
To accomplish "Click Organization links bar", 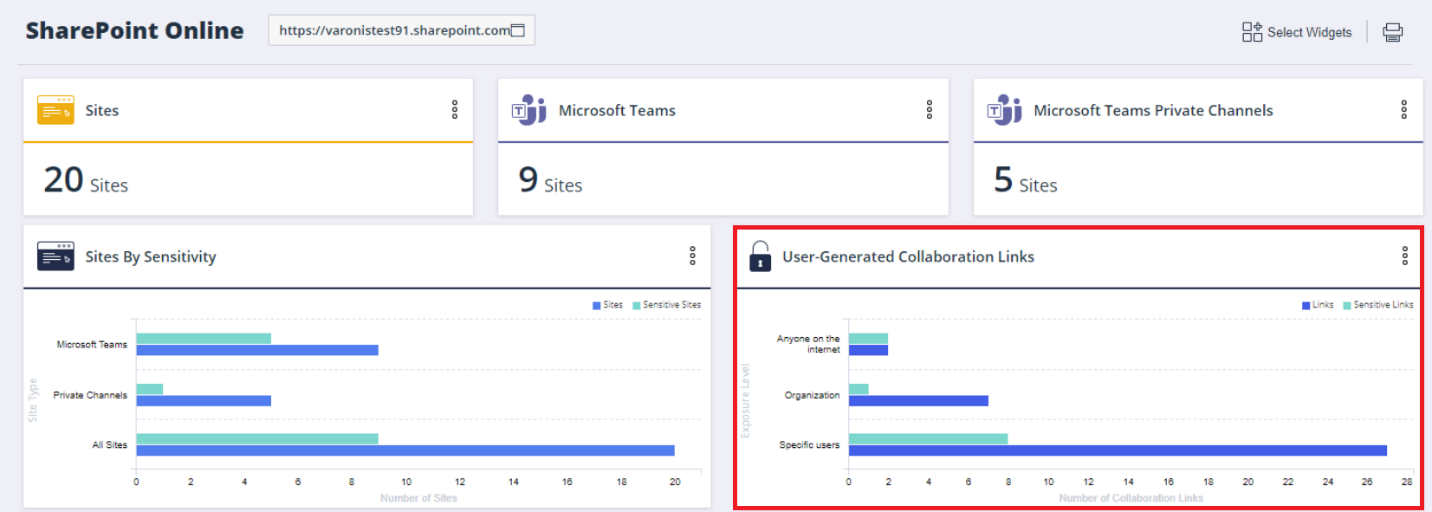I will [x=918, y=400].
